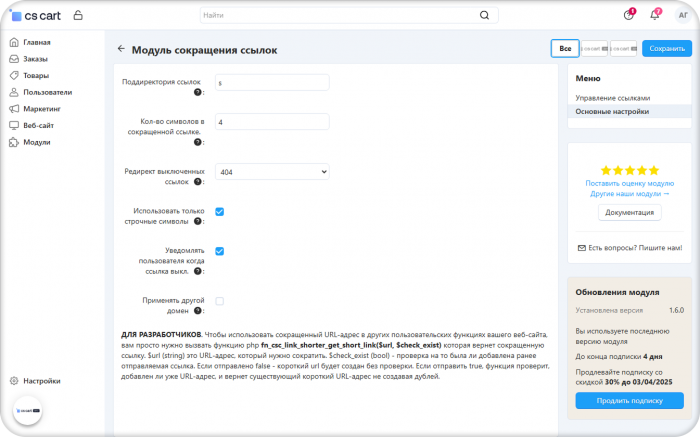Focus the Поддиректория ссылок input
This screenshot has height=437, width=700.
272,83
